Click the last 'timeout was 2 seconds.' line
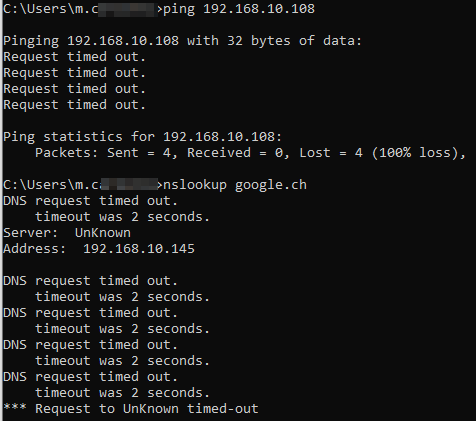 pyautogui.click(x=122, y=393)
